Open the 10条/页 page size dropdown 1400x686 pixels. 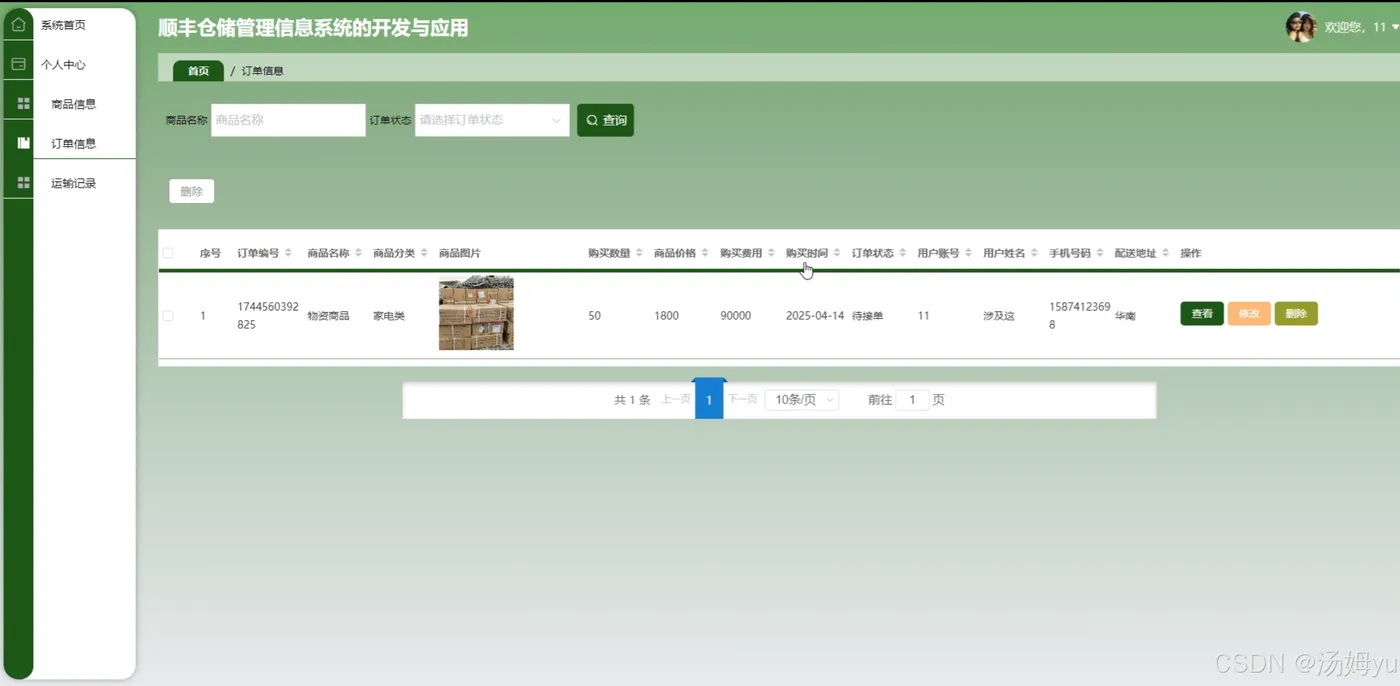(x=802, y=399)
